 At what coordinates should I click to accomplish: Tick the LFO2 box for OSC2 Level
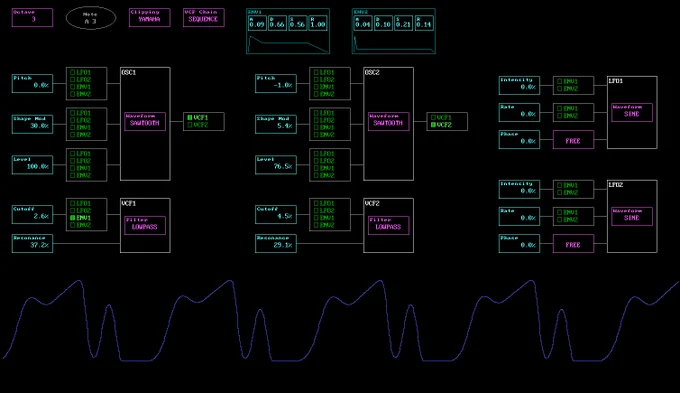pos(316,161)
